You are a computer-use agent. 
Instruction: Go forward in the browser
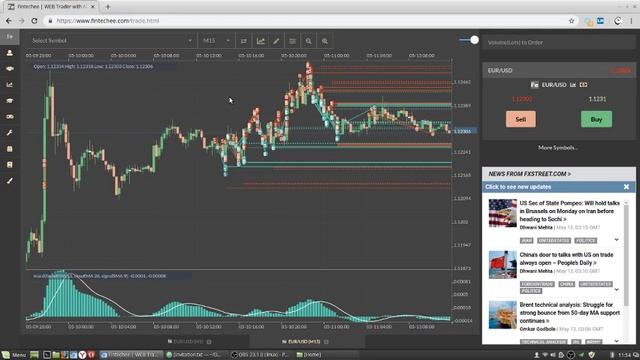(22, 20)
